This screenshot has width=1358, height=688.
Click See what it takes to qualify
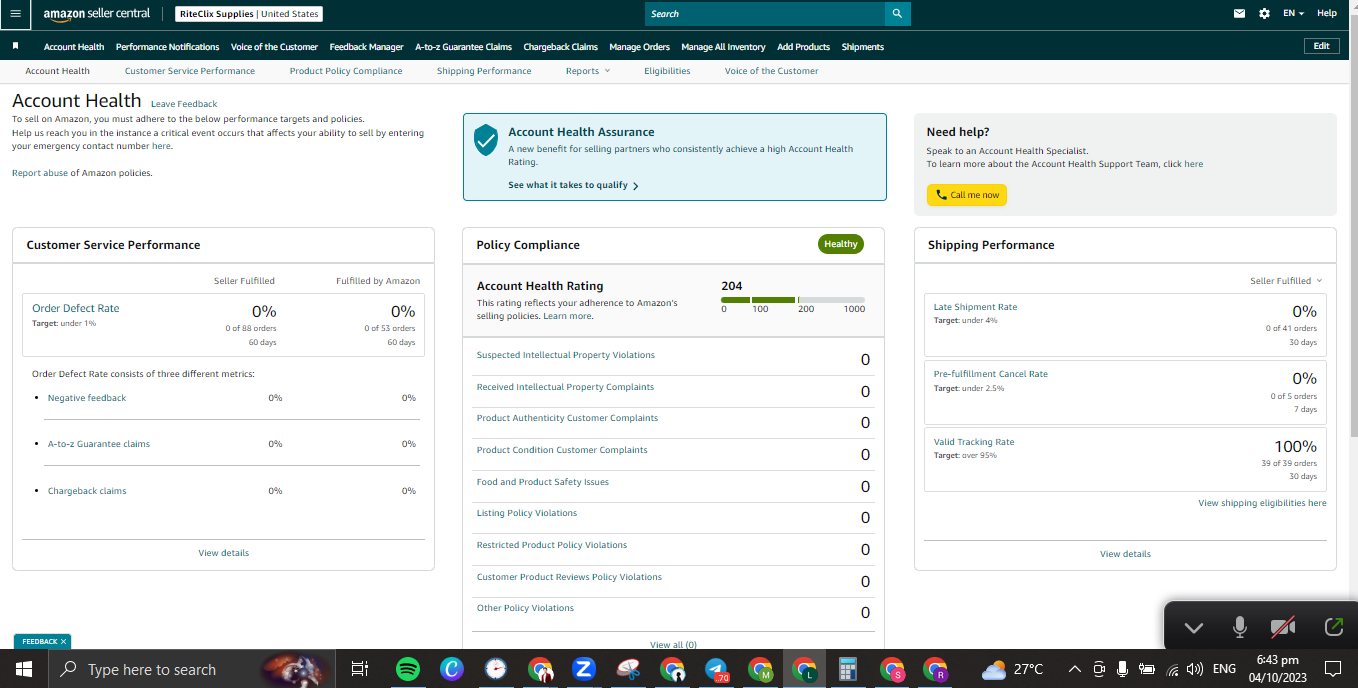(573, 185)
